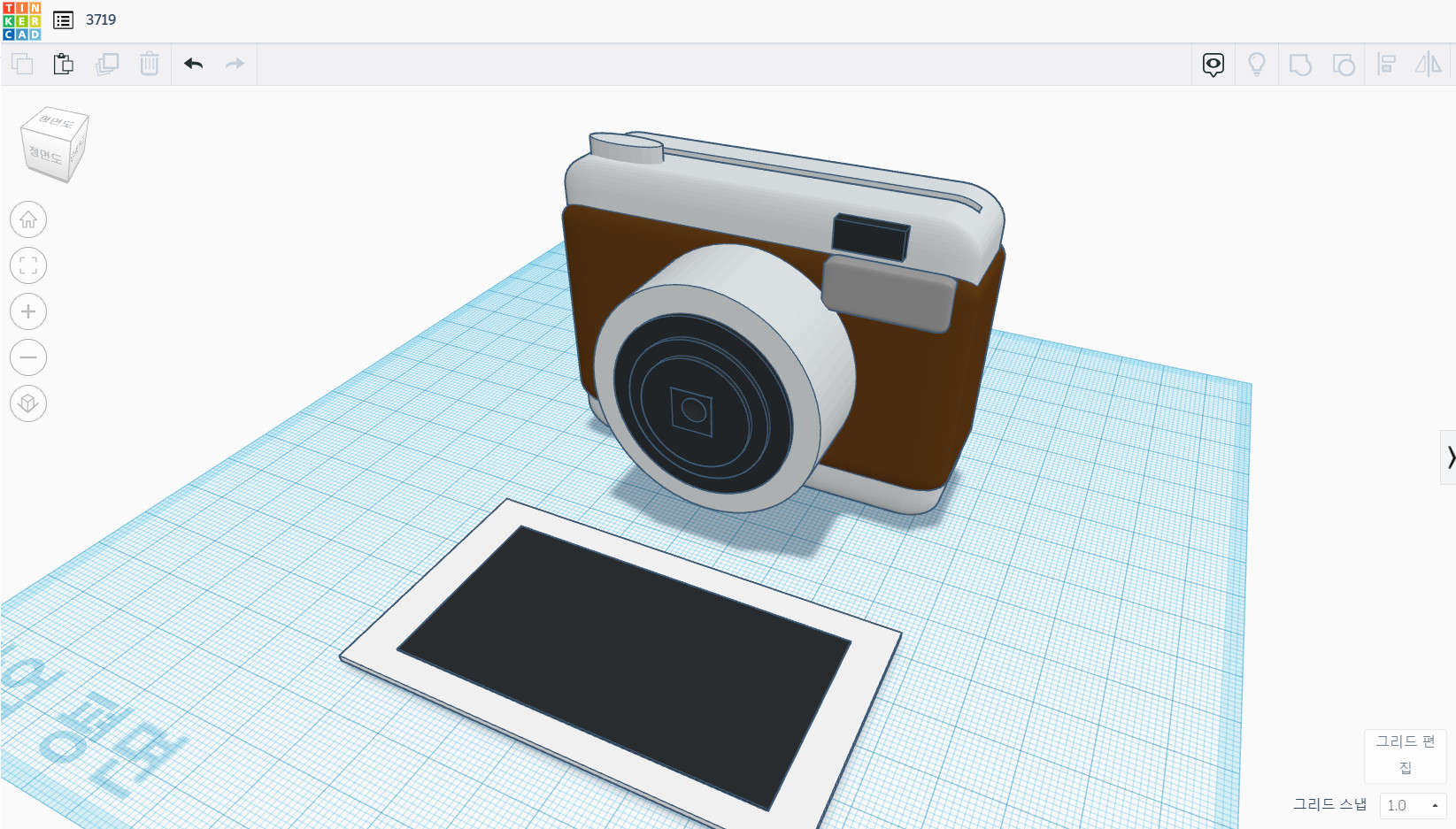1456x829 pixels.
Task: Select the shutter button cylinder on camera top
Action: [627, 148]
